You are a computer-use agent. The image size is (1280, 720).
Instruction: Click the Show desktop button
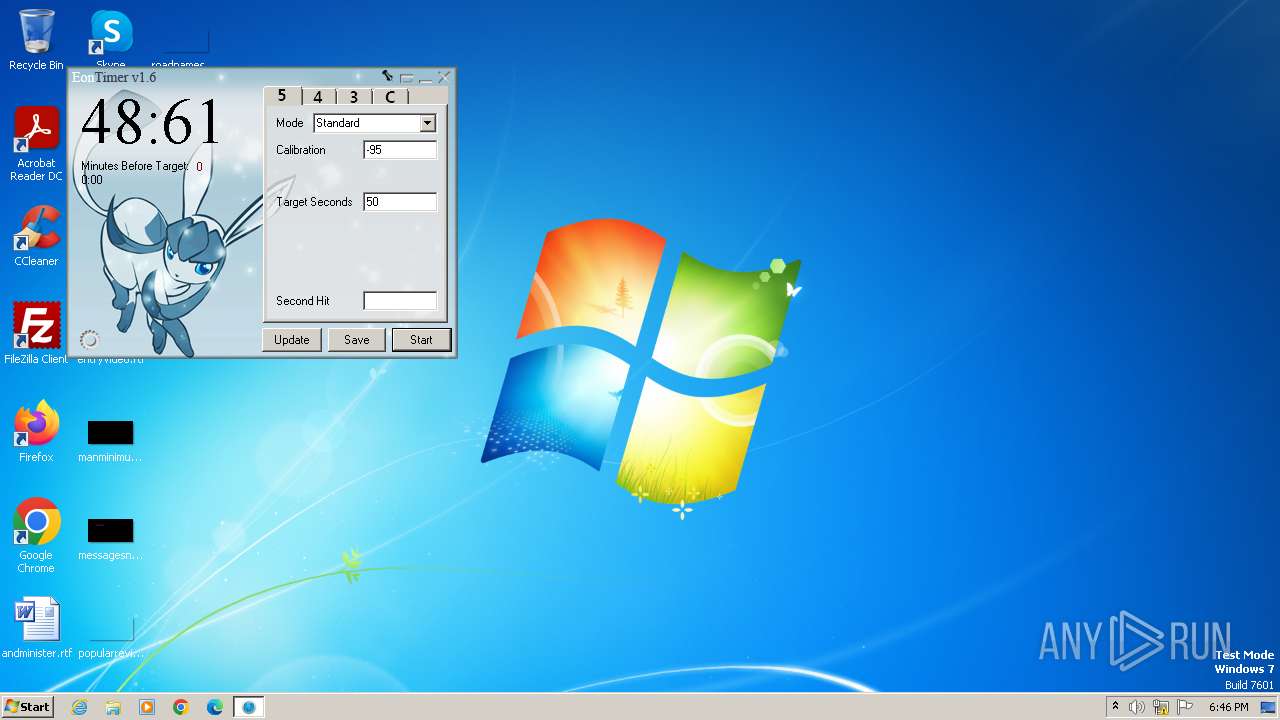click(1268, 707)
